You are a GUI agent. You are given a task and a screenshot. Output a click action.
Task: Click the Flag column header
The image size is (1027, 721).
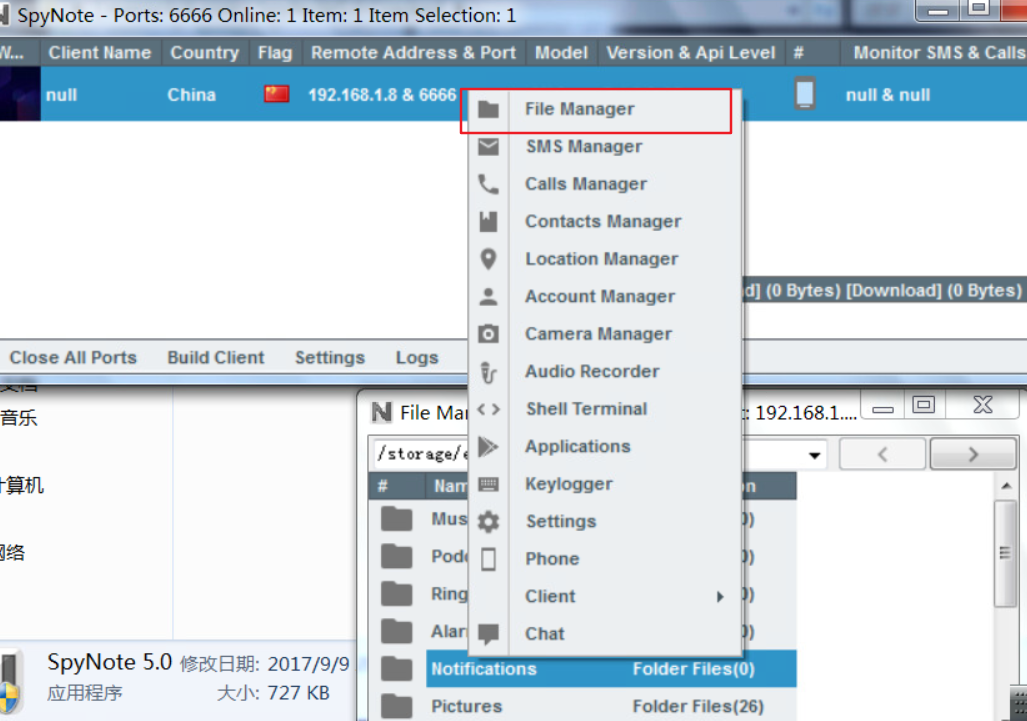point(275,52)
